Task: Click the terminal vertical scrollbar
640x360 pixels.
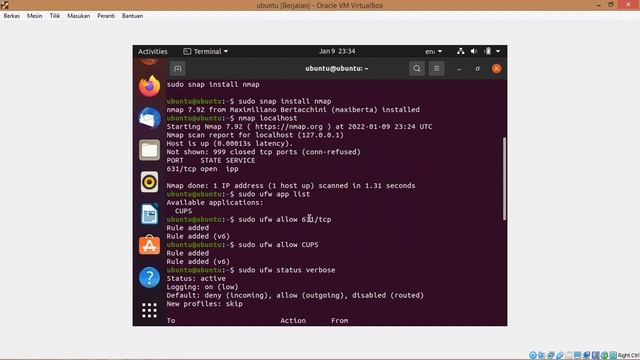Action: (504, 179)
